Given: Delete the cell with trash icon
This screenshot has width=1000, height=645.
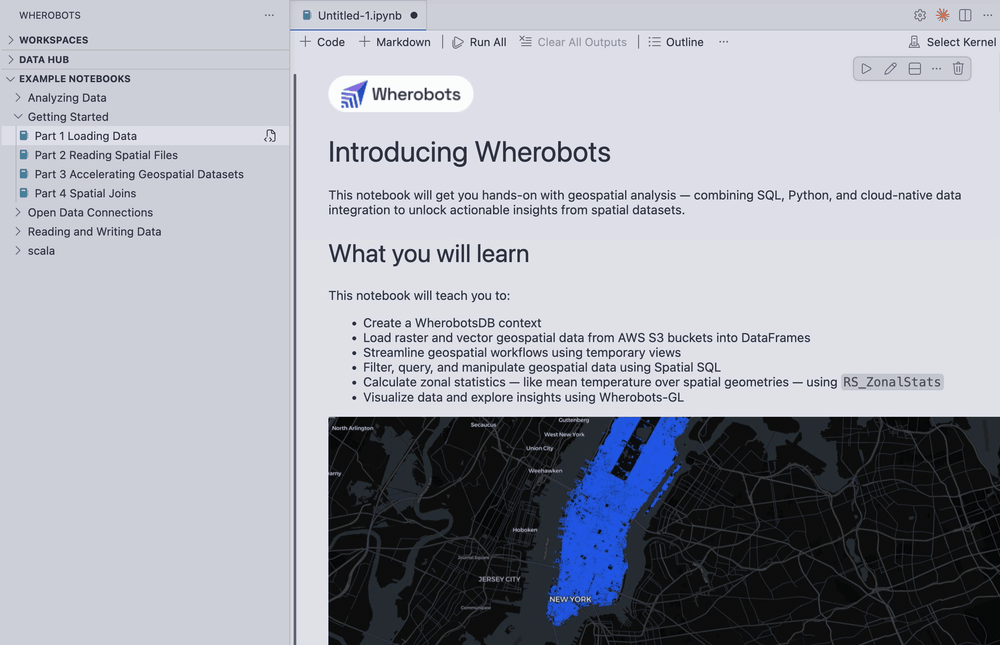Looking at the screenshot, I should point(958,69).
